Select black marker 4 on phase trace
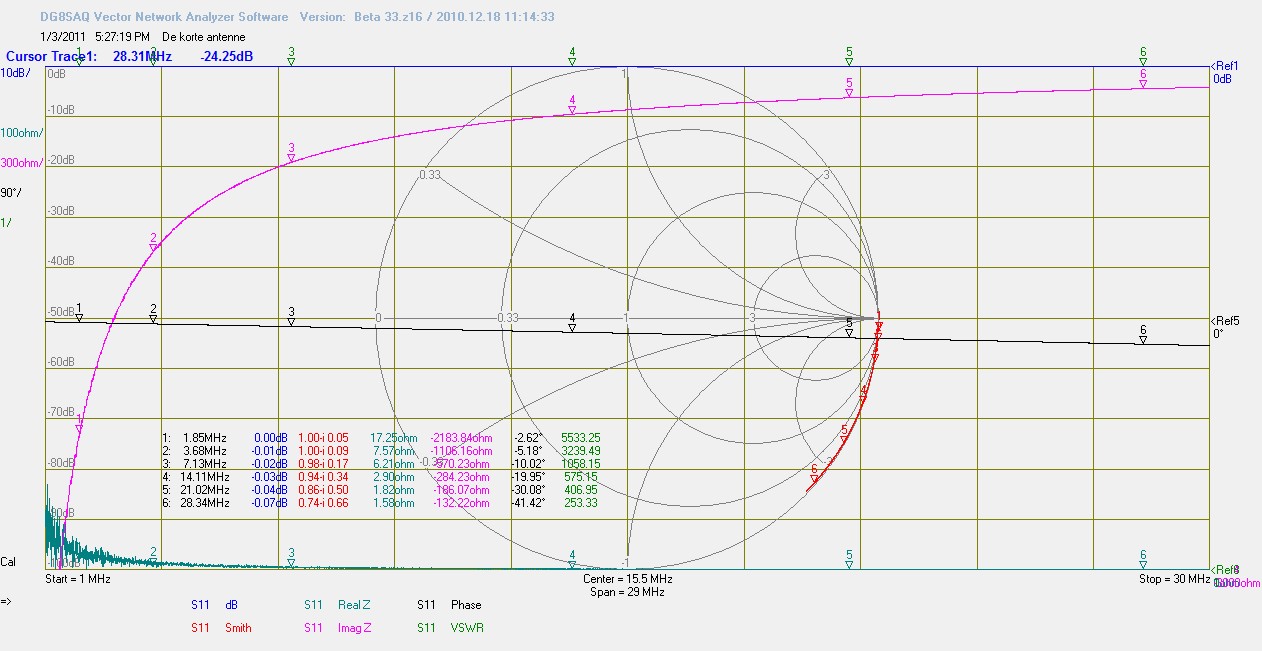Screen dimensions: 1262x651 tap(572, 322)
